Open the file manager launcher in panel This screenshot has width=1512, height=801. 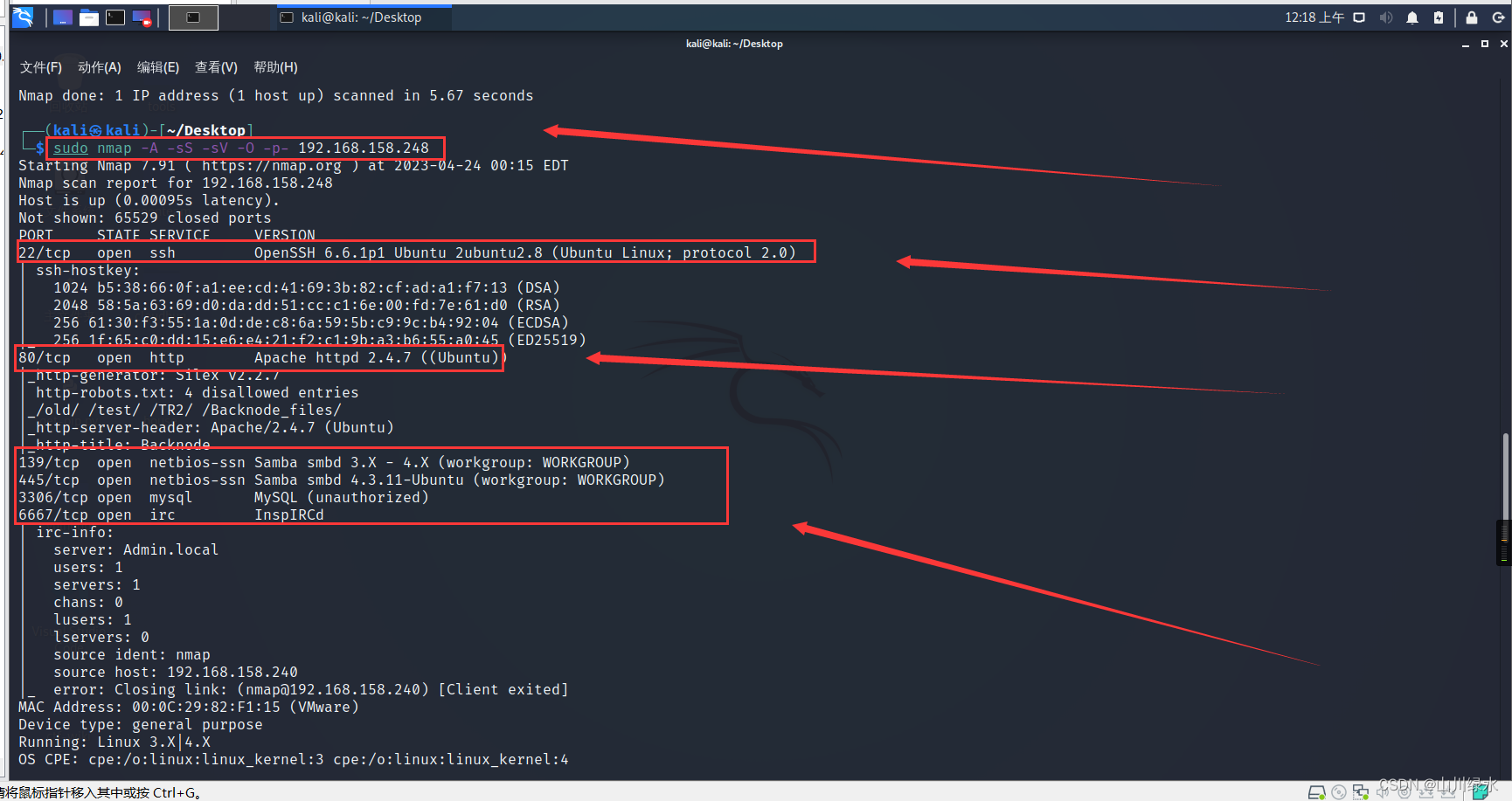[89, 17]
